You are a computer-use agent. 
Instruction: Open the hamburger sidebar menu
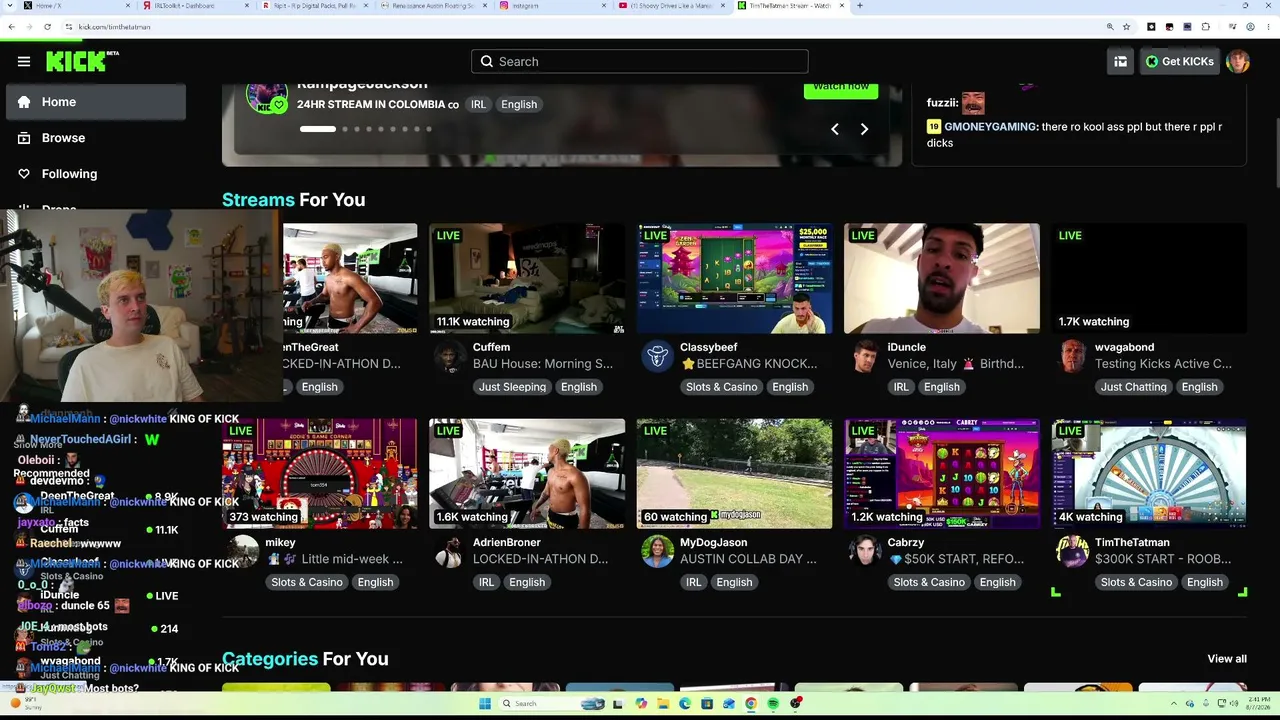pyautogui.click(x=24, y=61)
